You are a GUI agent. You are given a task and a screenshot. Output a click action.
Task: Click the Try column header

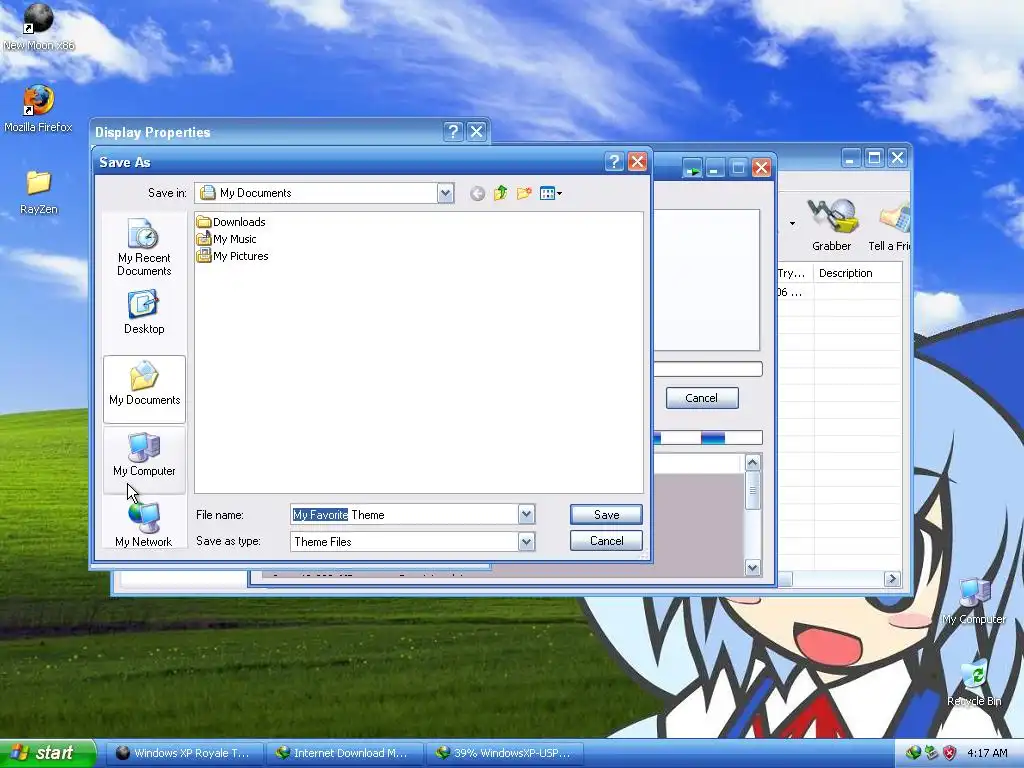(x=794, y=273)
